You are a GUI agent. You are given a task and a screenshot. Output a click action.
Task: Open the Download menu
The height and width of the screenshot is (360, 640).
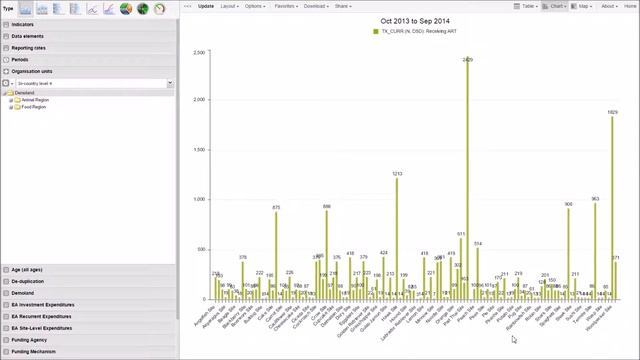coord(316,6)
